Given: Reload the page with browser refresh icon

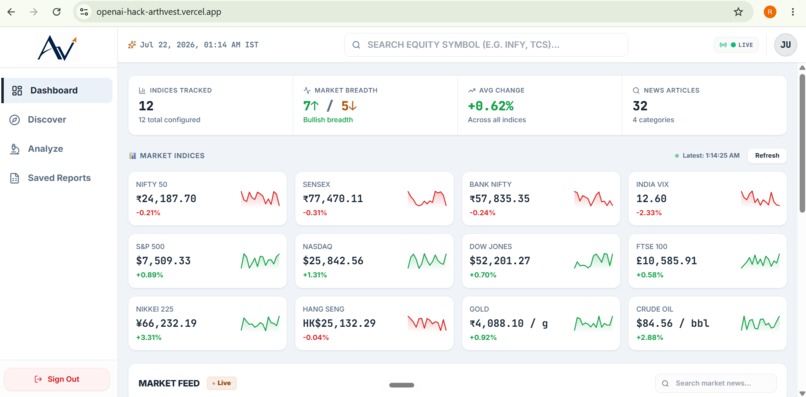Looking at the screenshot, I should (x=57, y=12).
